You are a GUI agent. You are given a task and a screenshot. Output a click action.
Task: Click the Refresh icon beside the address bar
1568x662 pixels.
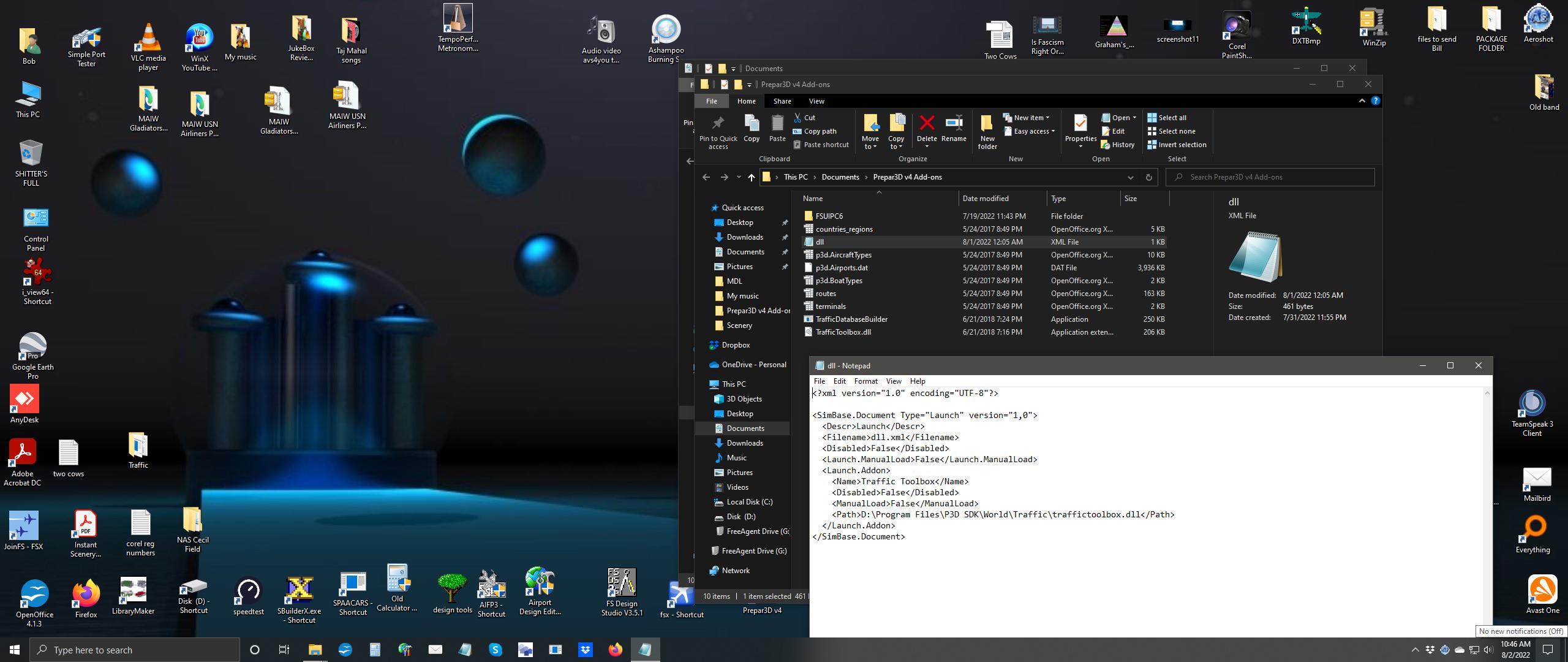[x=1148, y=177]
